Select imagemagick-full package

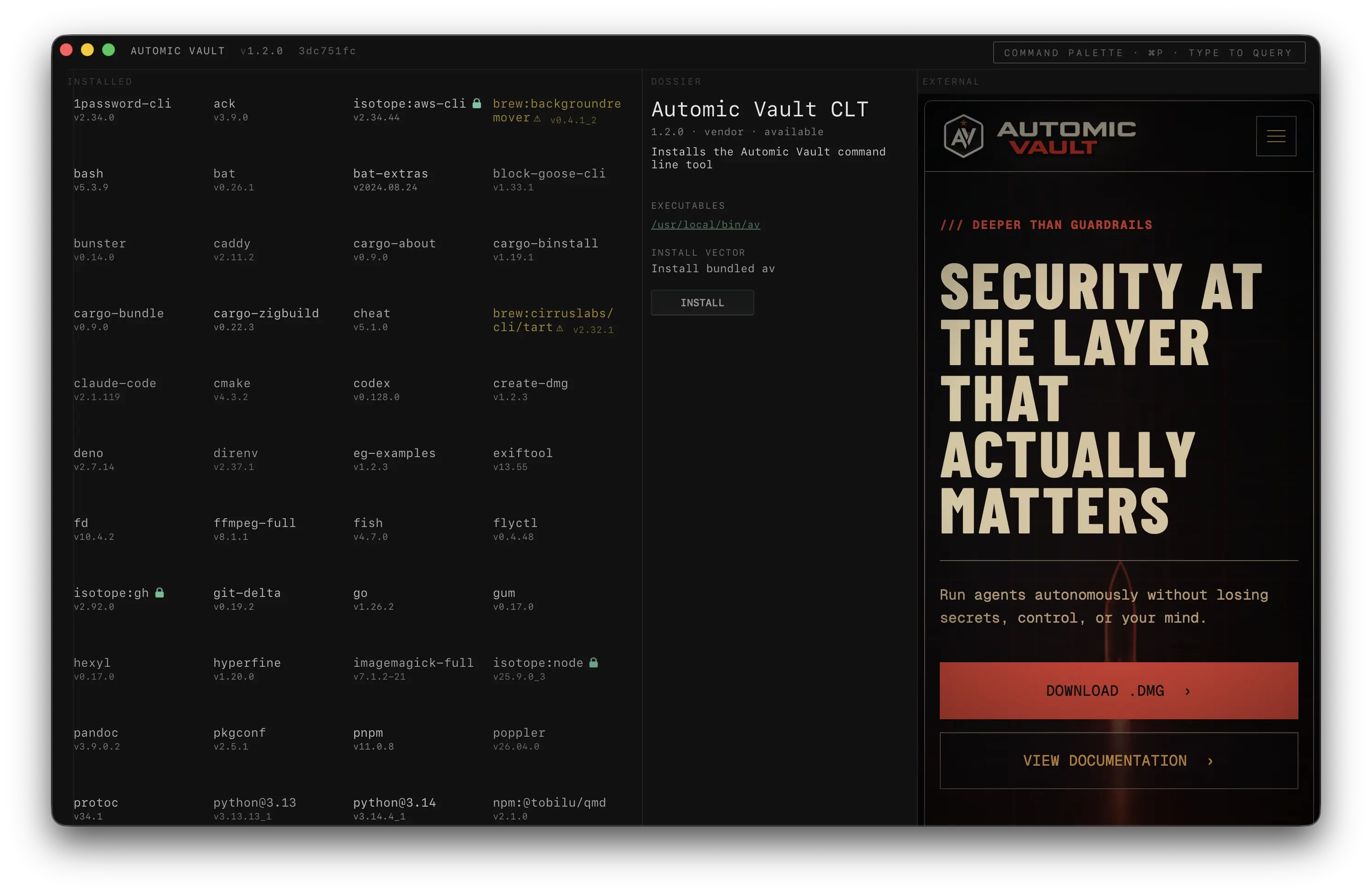click(x=413, y=669)
